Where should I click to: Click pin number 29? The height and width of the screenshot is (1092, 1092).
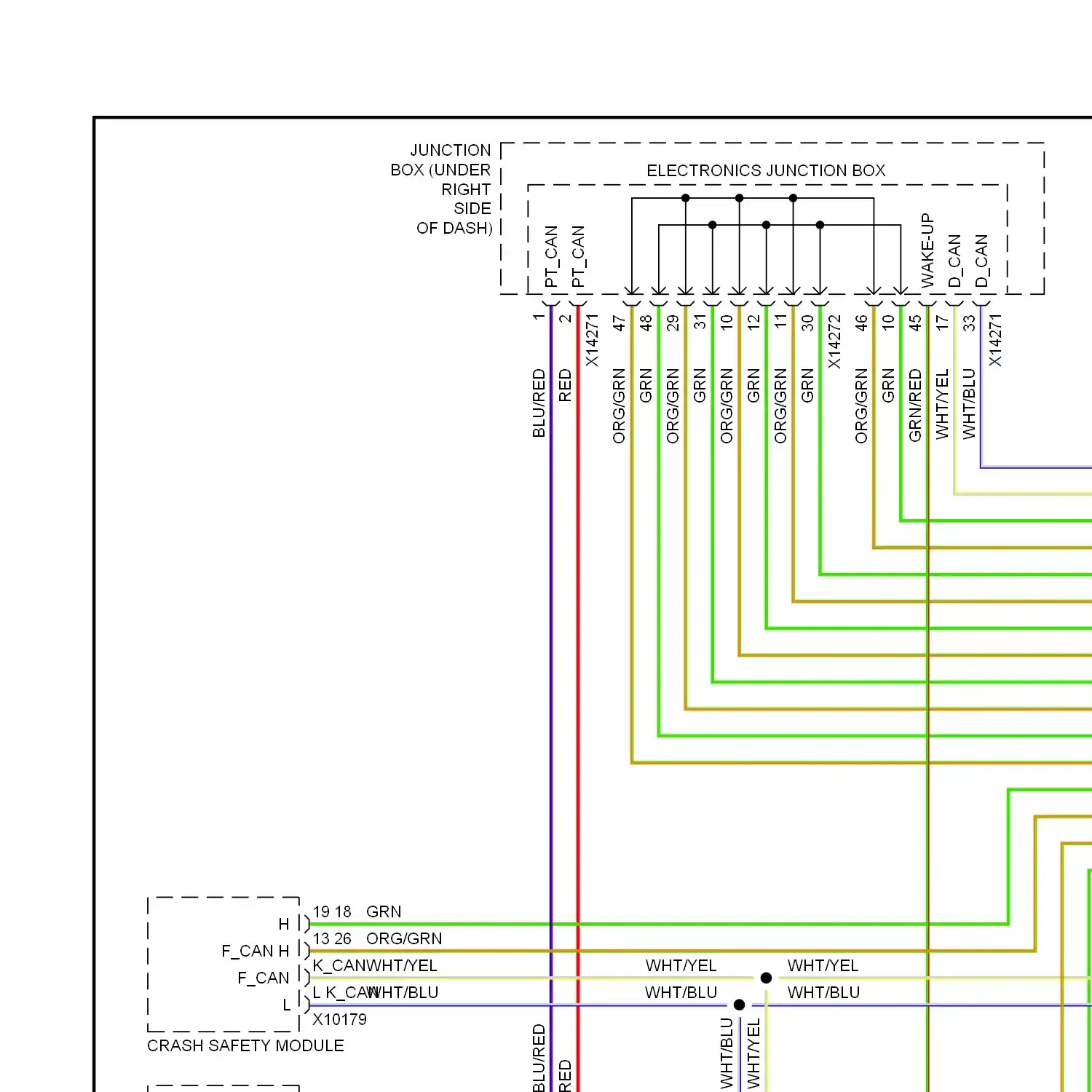click(673, 323)
